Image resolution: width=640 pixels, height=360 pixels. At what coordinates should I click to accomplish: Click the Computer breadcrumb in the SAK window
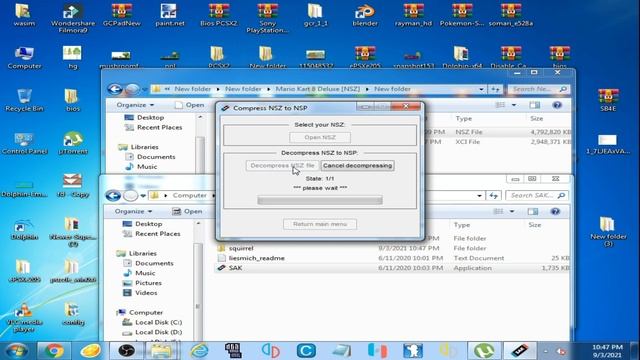tap(189, 196)
